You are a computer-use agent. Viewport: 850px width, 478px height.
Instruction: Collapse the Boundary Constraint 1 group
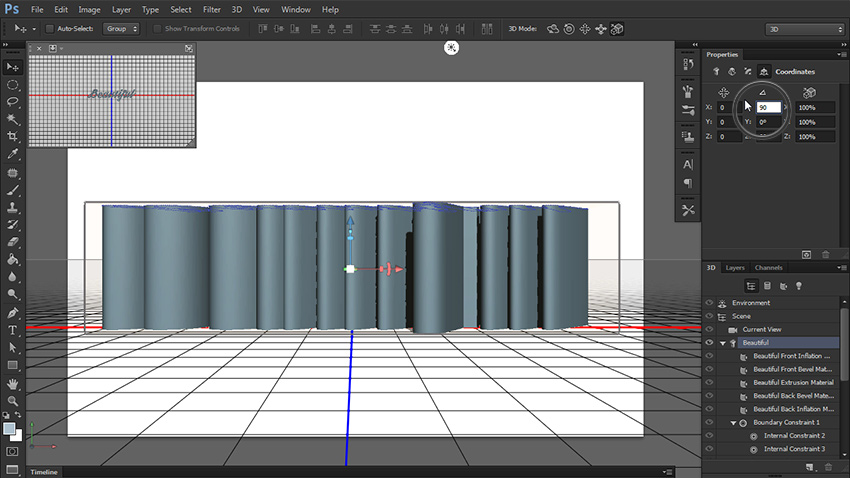coord(733,423)
